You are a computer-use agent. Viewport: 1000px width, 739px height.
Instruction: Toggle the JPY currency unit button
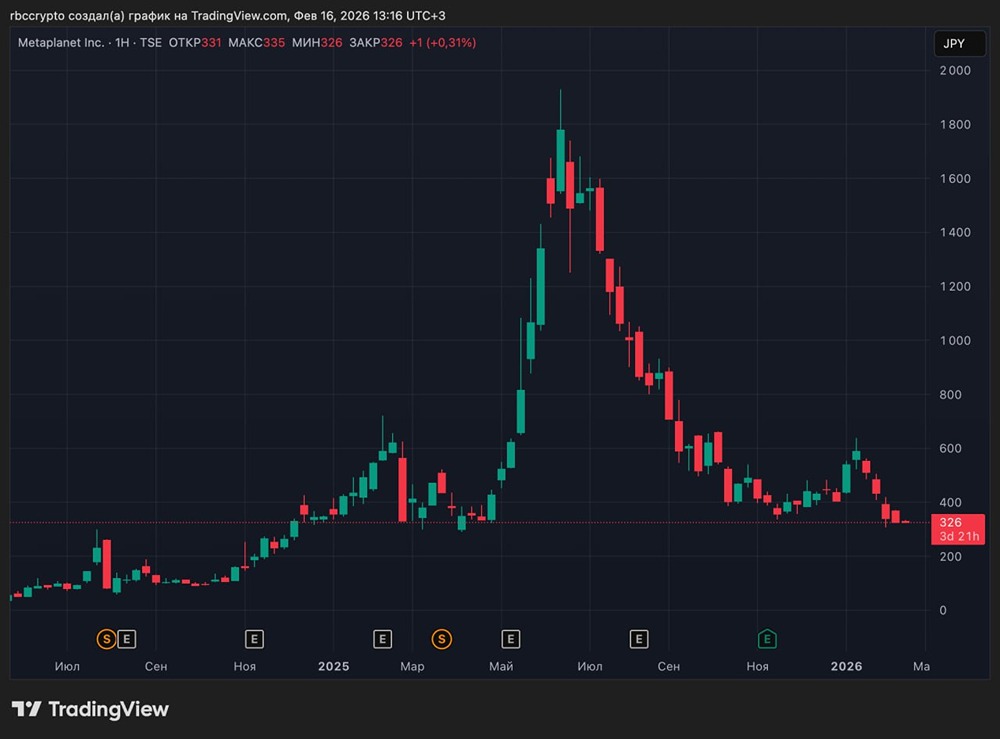click(958, 43)
